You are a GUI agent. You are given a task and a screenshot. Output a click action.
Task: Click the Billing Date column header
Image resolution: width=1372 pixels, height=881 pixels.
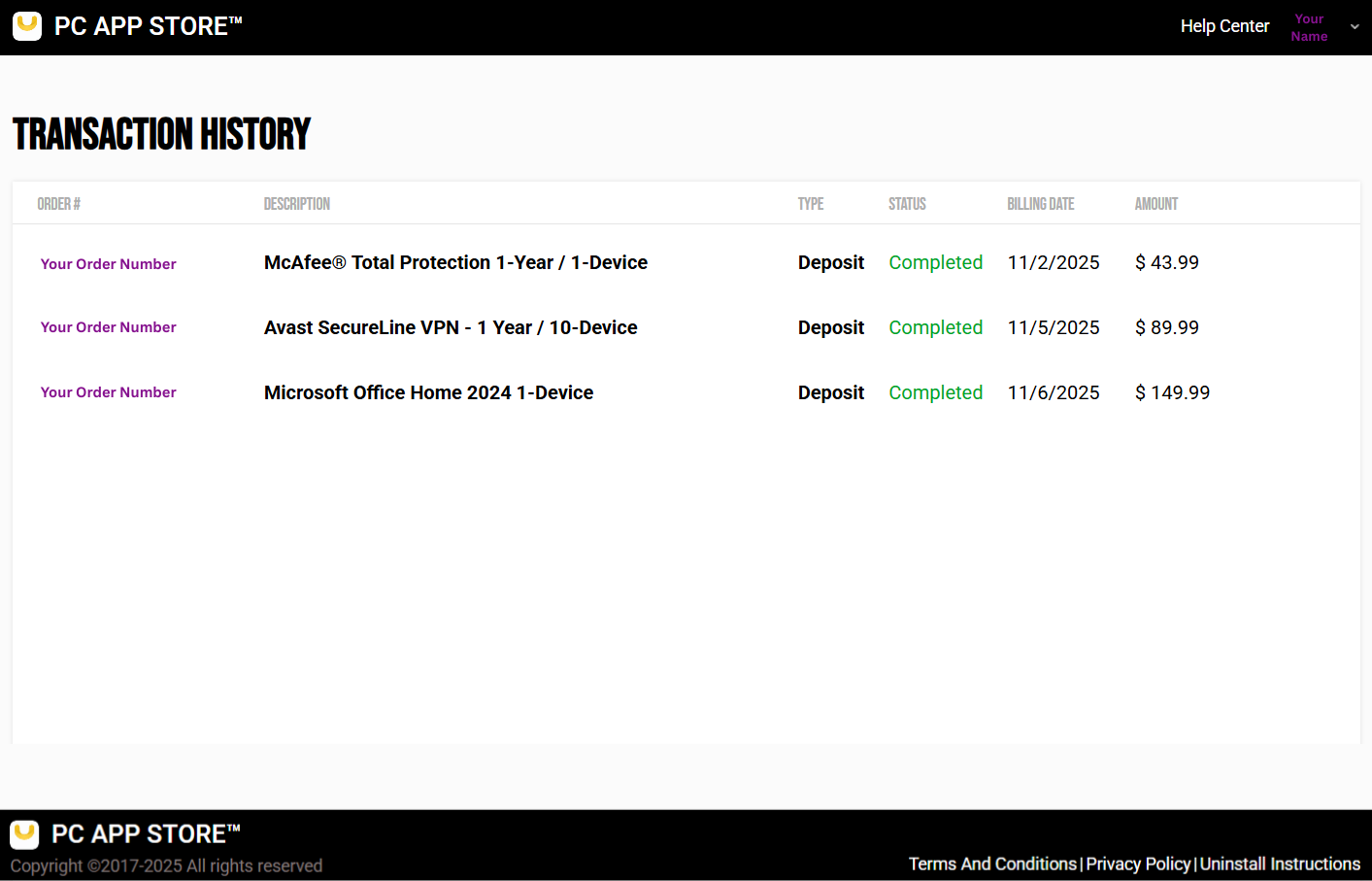point(1041,204)
